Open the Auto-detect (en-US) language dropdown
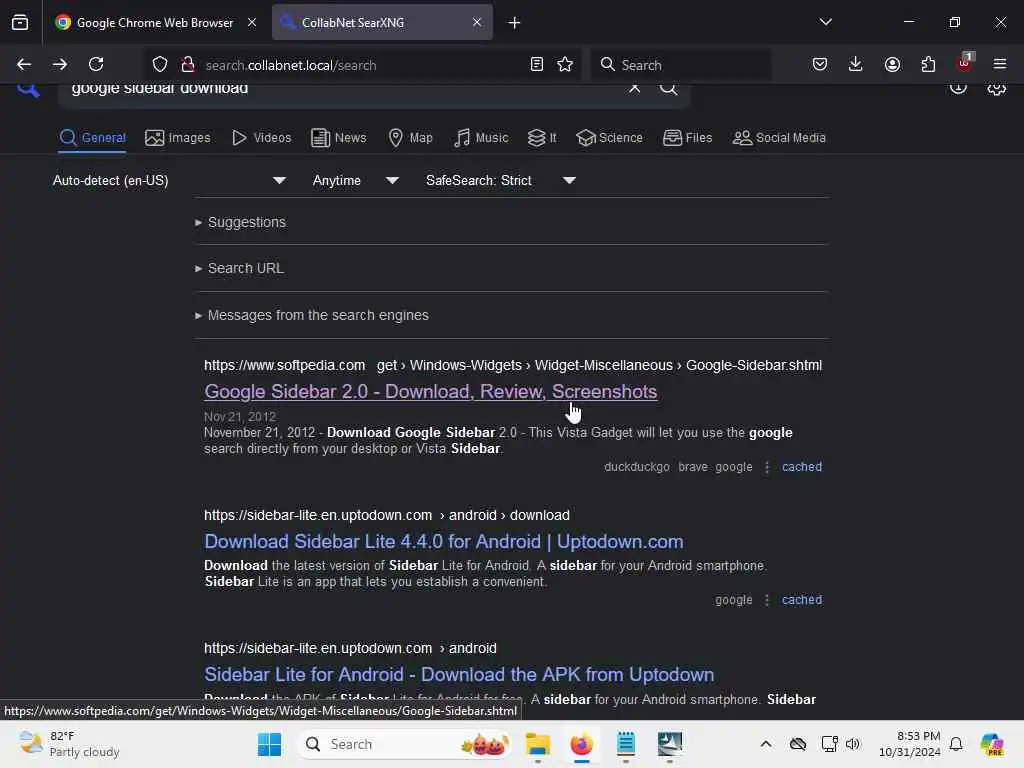Image resolution: width=1024 pixels, height=768 pixels. tap(169, 180)
